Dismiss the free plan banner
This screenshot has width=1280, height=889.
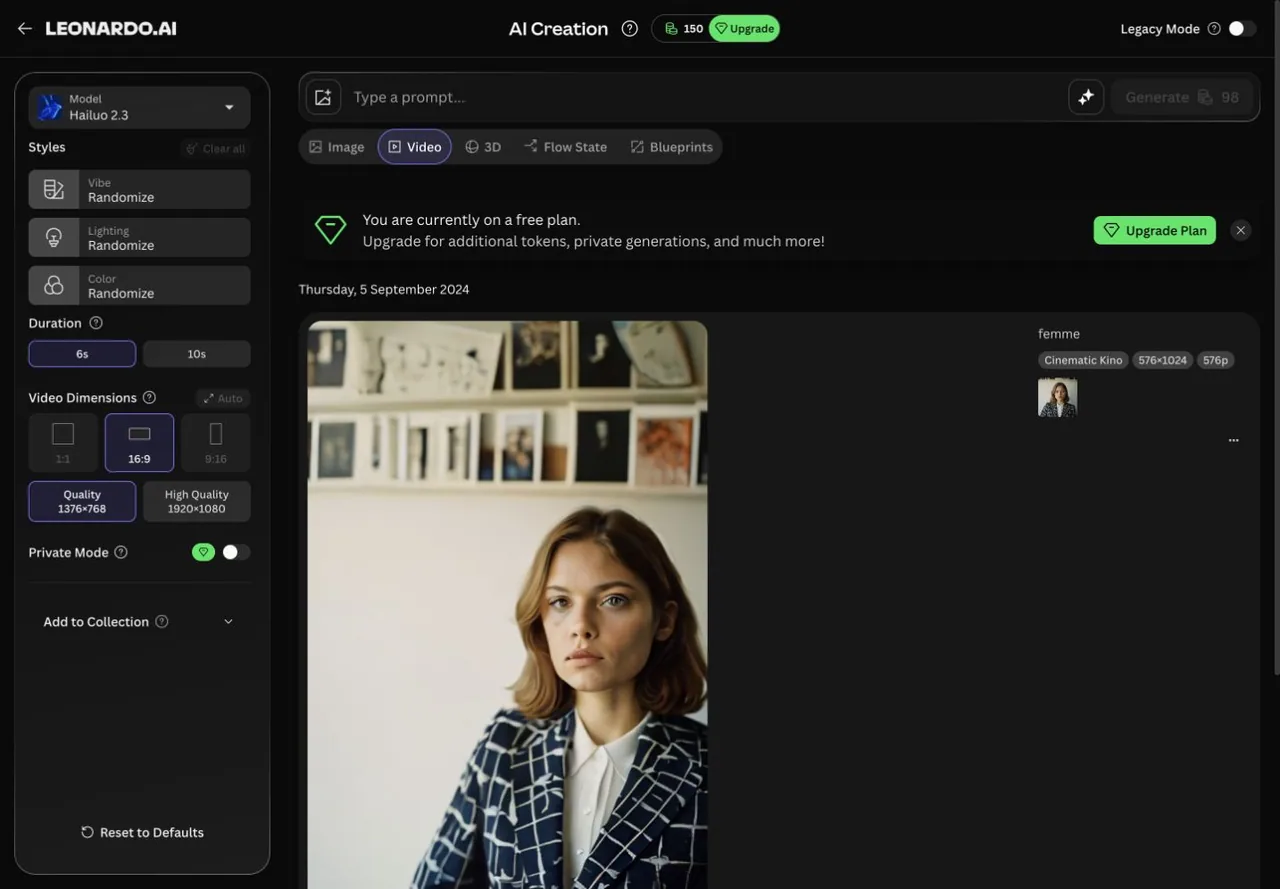point(1241,230)
